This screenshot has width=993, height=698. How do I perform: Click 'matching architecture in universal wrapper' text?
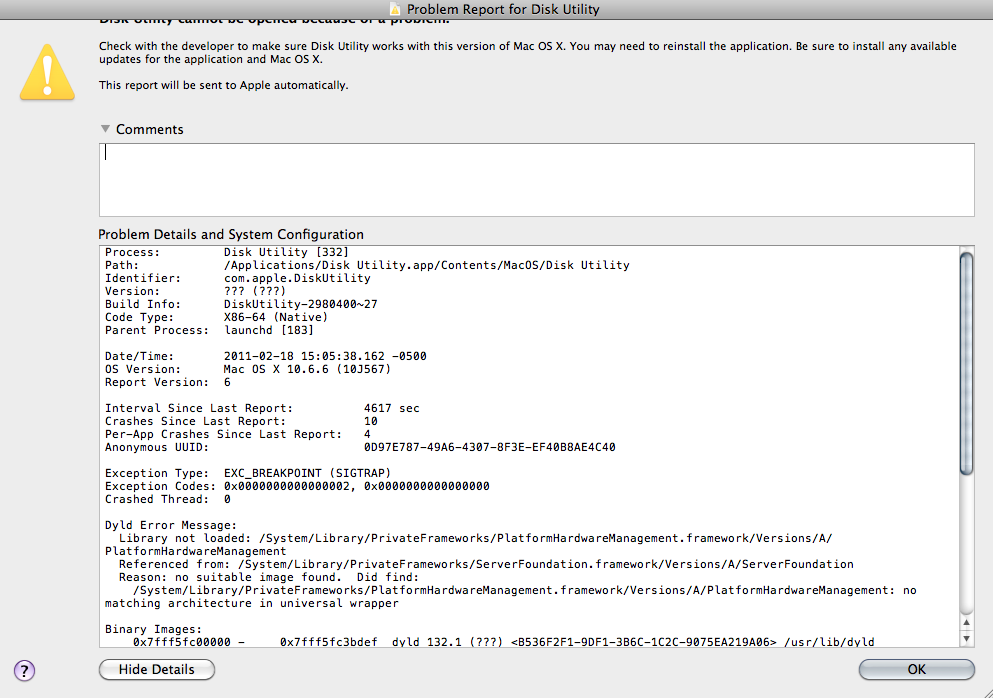252,603
